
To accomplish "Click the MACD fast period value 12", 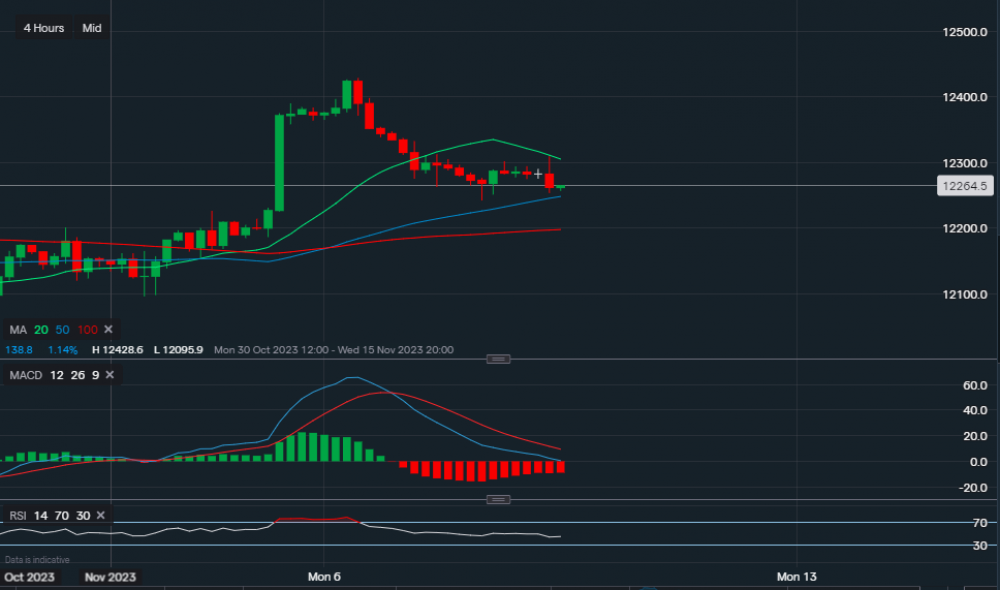I will 56,375.
